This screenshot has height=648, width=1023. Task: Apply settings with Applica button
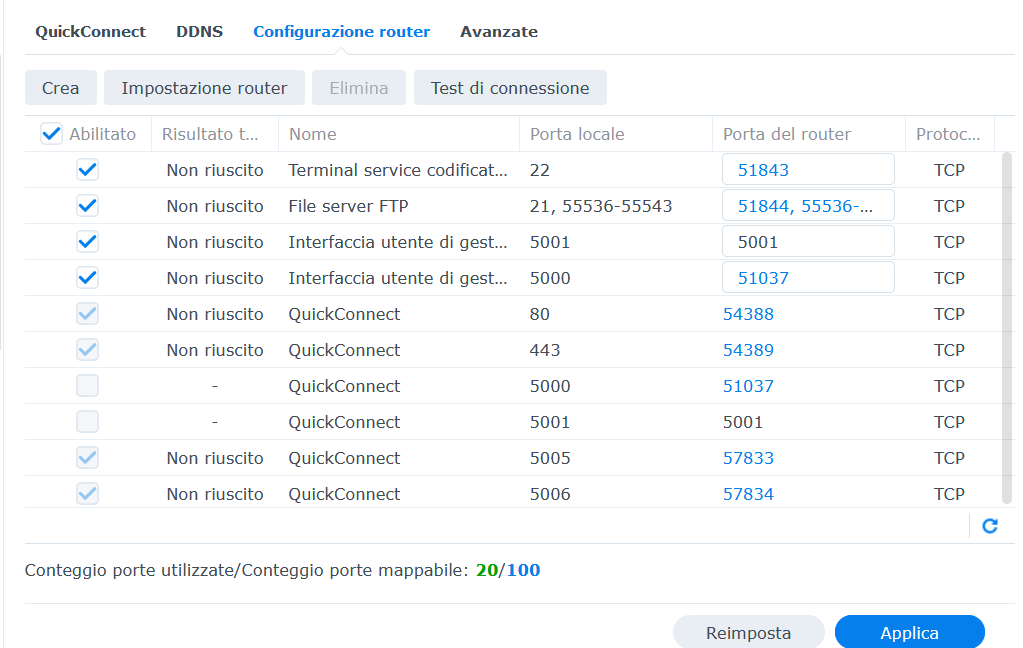click(909, 632)
